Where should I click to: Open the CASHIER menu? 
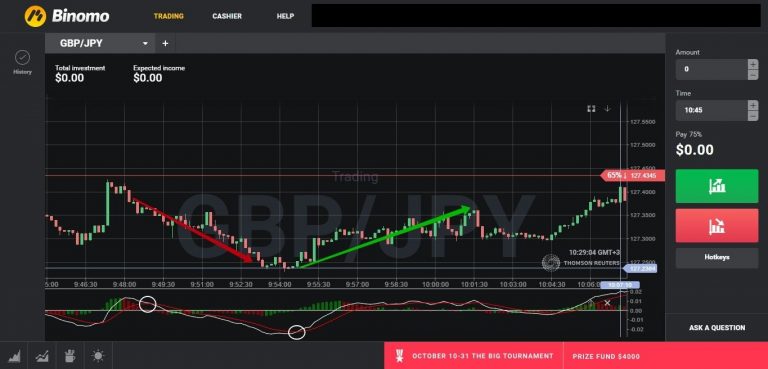point(227,16)
